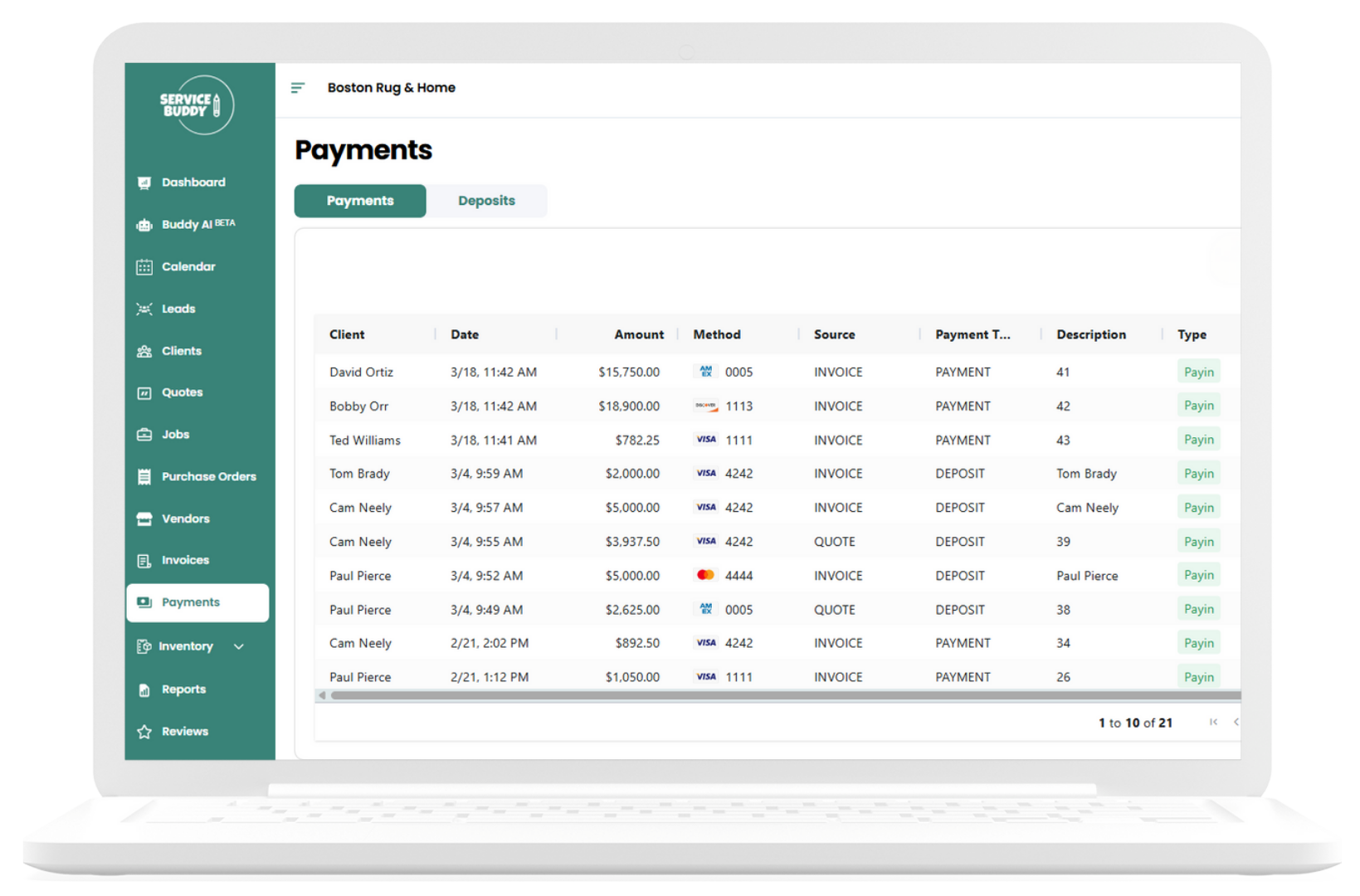The height and width of the screenshot is (896, 1360).
Task: Open Dashboard menu item
Action: (x=193, y=183)
